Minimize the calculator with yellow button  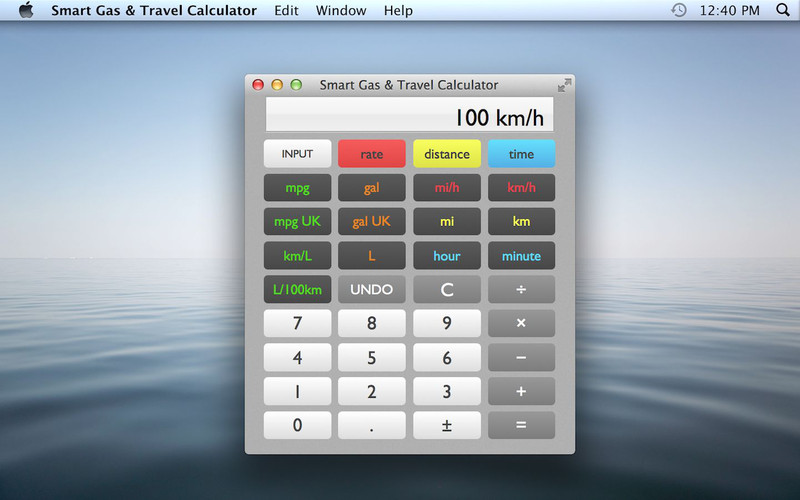tap(277, 85)
